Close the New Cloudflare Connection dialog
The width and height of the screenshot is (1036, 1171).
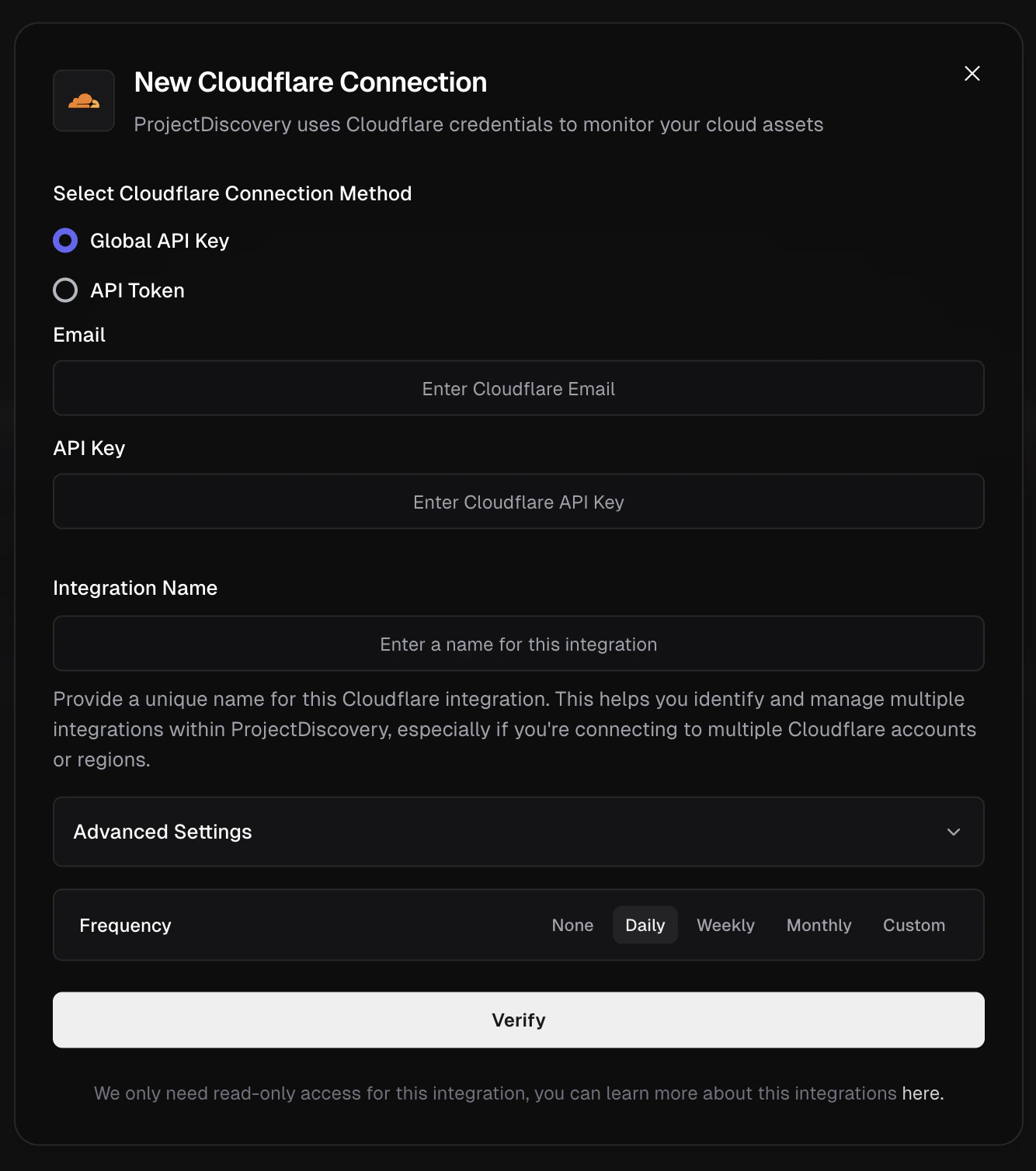click(972, 73)
